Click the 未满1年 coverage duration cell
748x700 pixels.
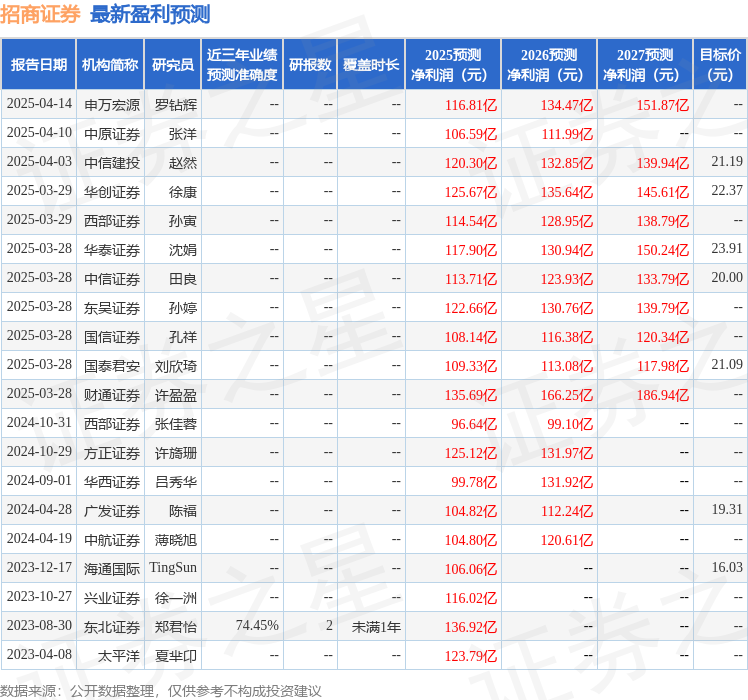[x=376, y=626]
